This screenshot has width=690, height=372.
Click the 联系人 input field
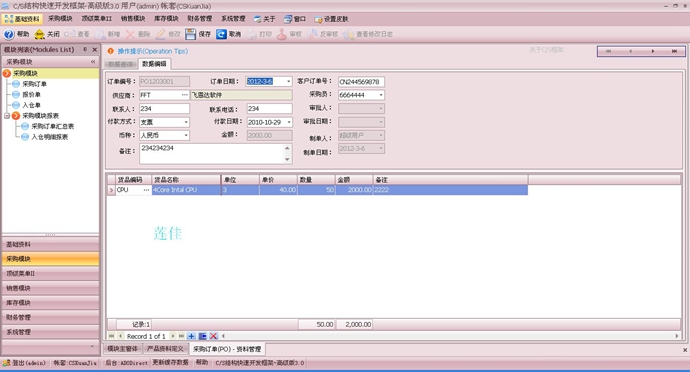pyautogui.click(x=165, y=108)
